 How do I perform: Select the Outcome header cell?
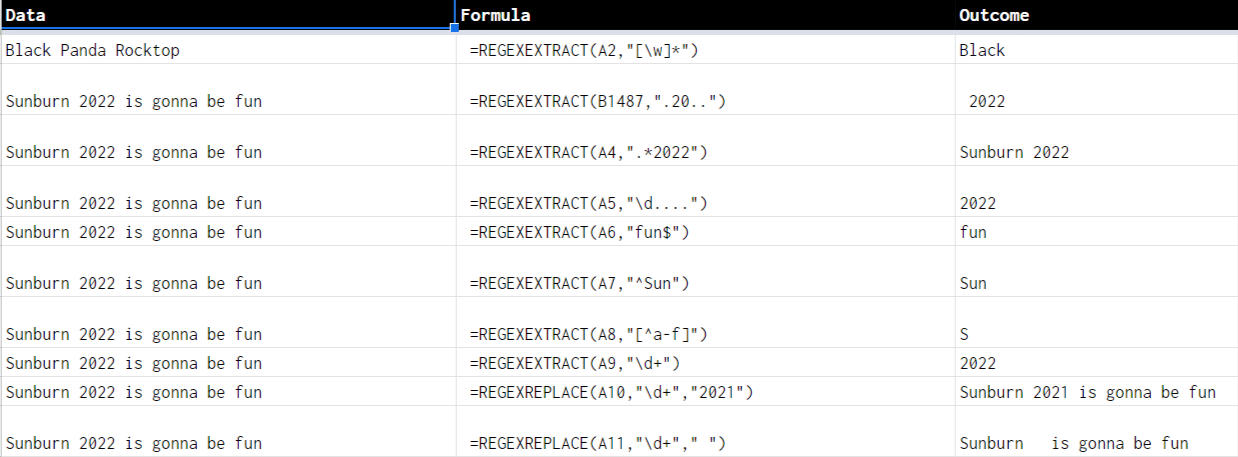click(x=1097, y=15)
